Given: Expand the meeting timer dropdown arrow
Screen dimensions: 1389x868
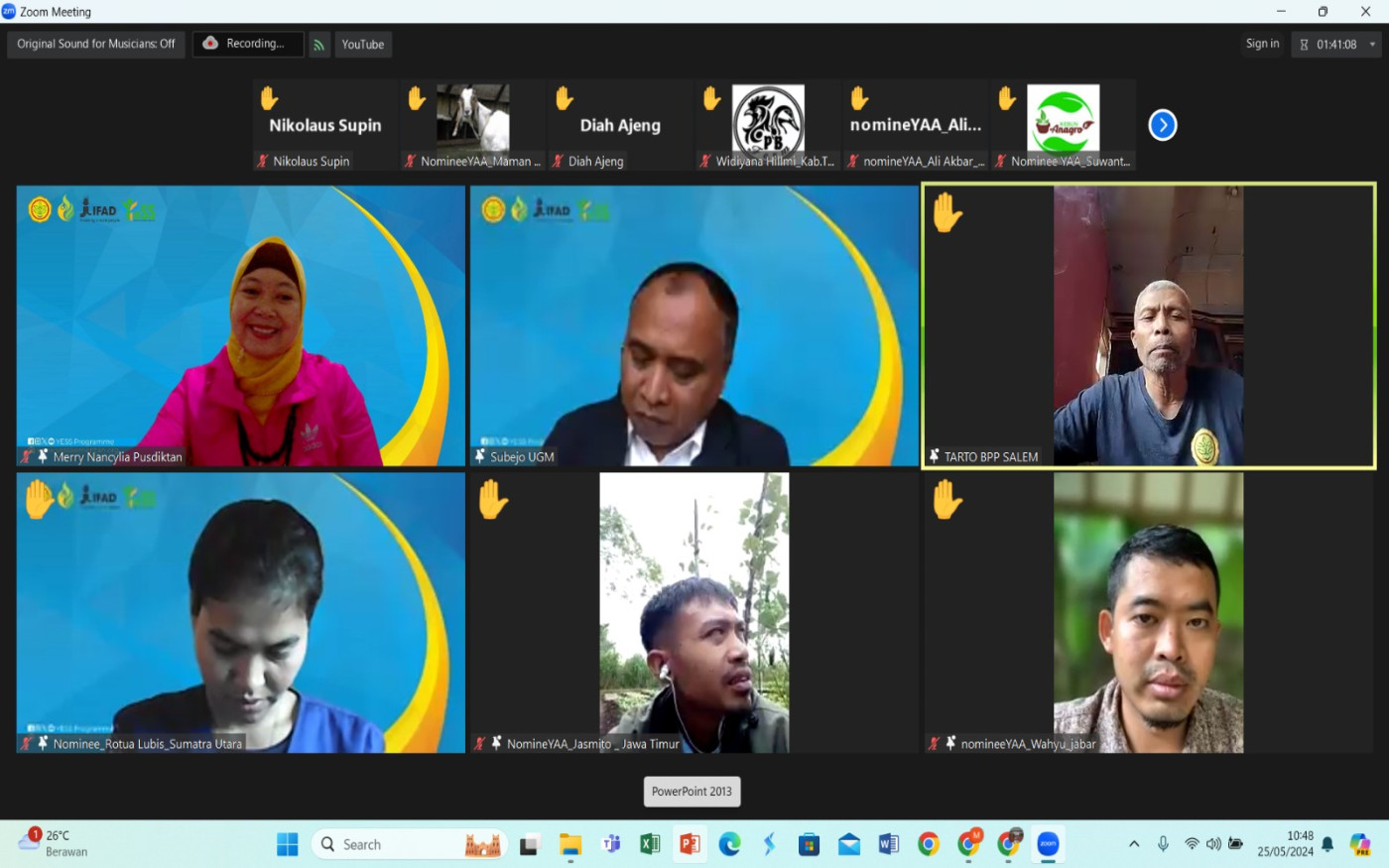Looking at the screenshot, I should pyautogui.click(x=1372, y=45).
